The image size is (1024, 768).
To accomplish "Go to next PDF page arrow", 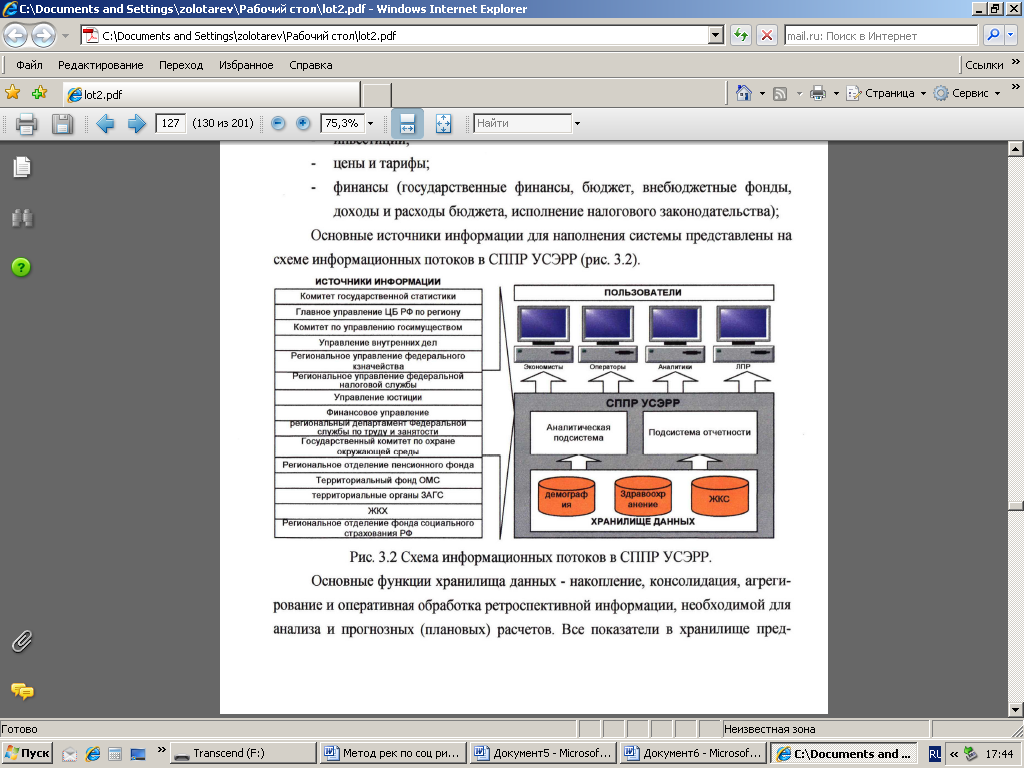I will (x=136, y=123).
